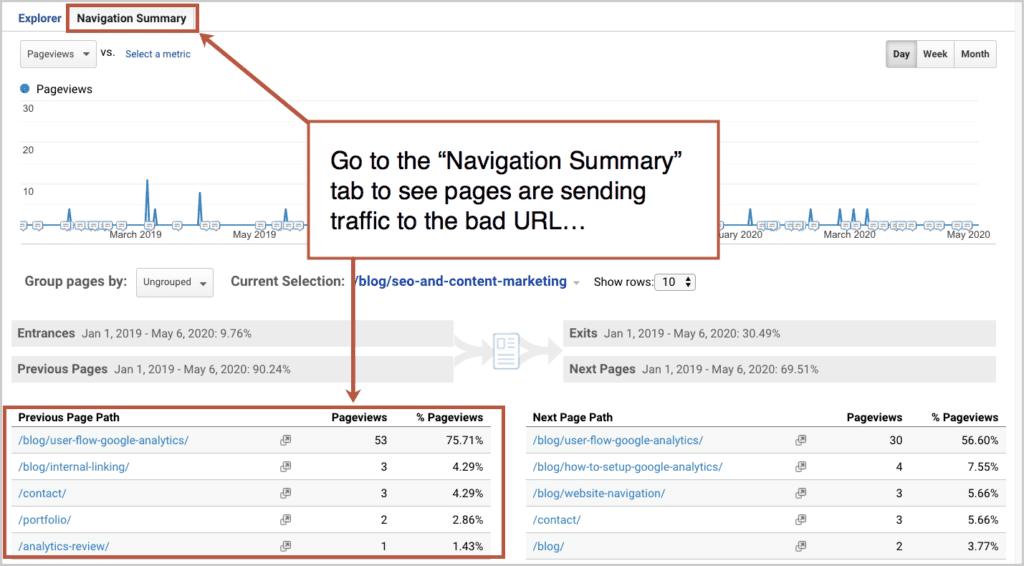Image resolution: width=1024 pixels, height=566 pixels.
Task: Open external link icon for previous /blog/user-flow-google-analytics/
Action: (x=285, y=441)
